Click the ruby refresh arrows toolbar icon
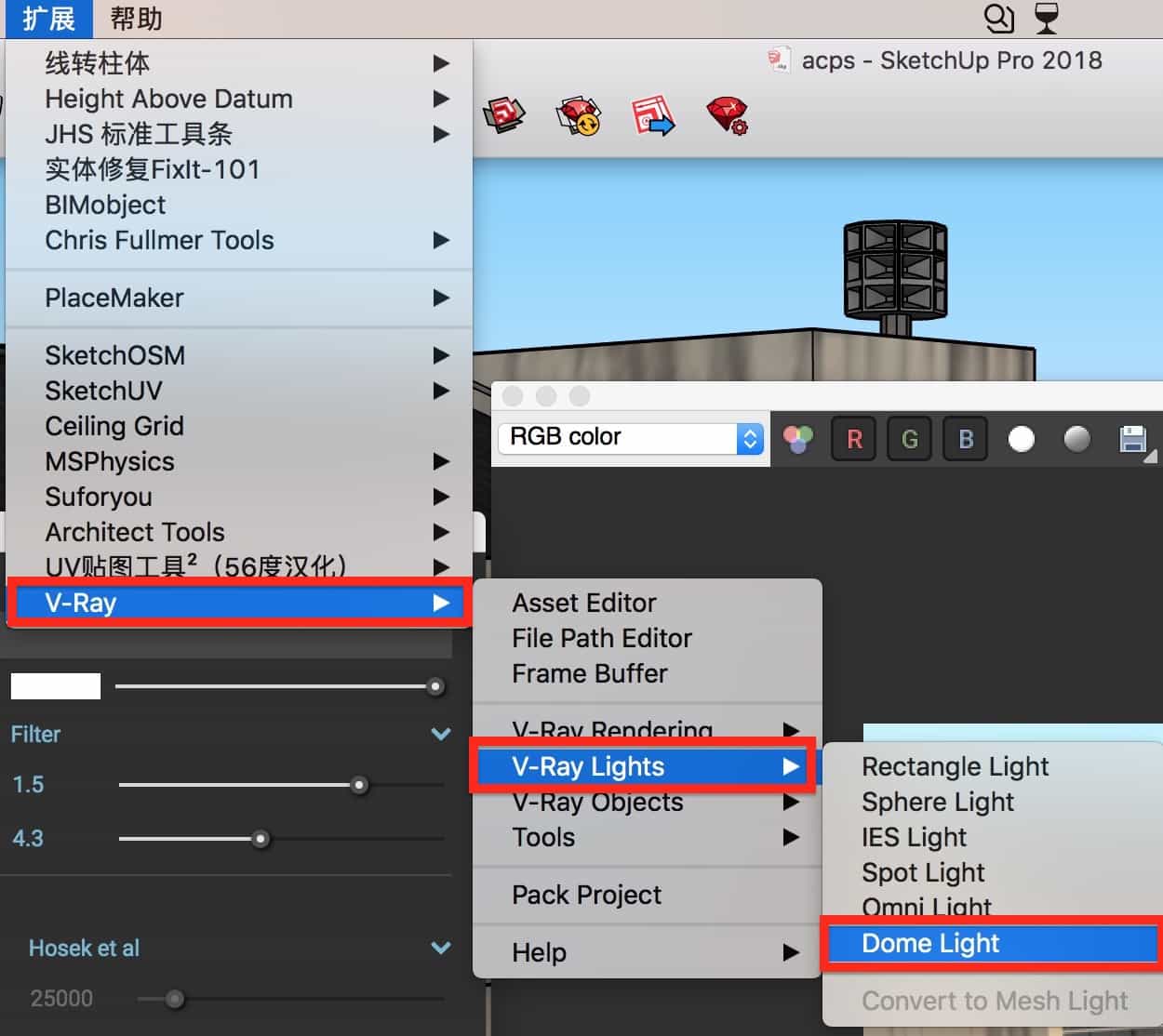 pos(579,116)
